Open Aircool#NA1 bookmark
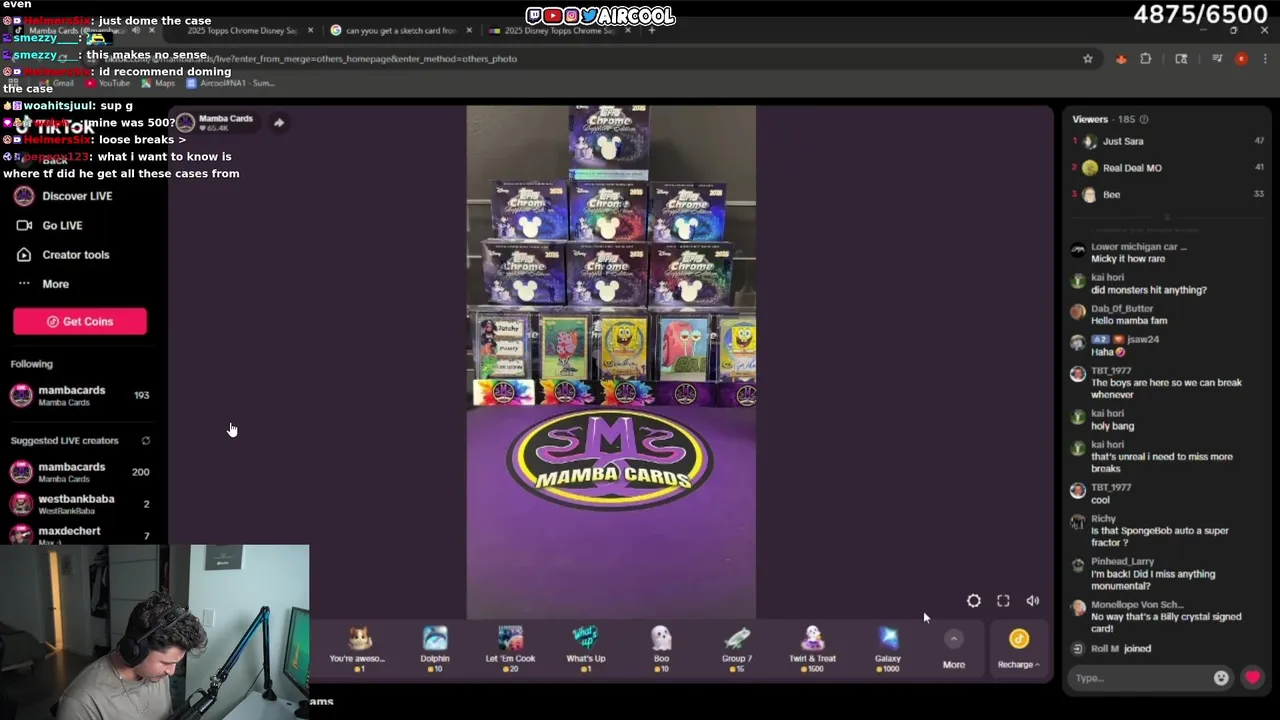Image resolution: width=1280 pixels, height=720 pixels. point(230,83)
